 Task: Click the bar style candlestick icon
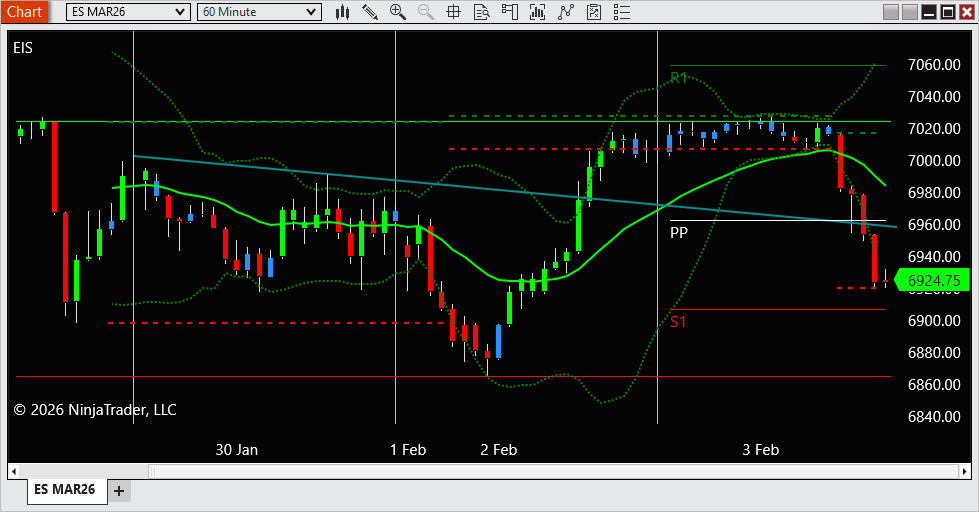click(342, 12)
